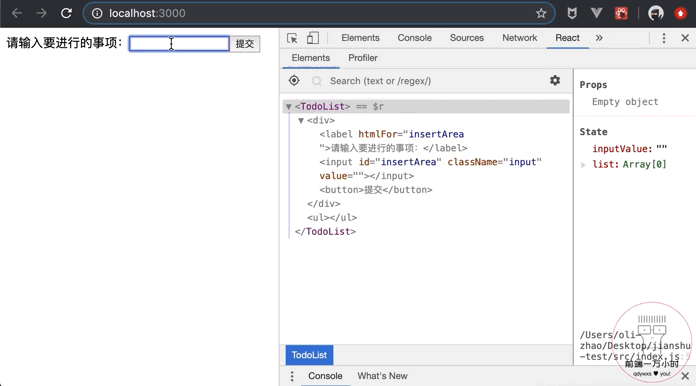Select the React tab

(567, 38)
